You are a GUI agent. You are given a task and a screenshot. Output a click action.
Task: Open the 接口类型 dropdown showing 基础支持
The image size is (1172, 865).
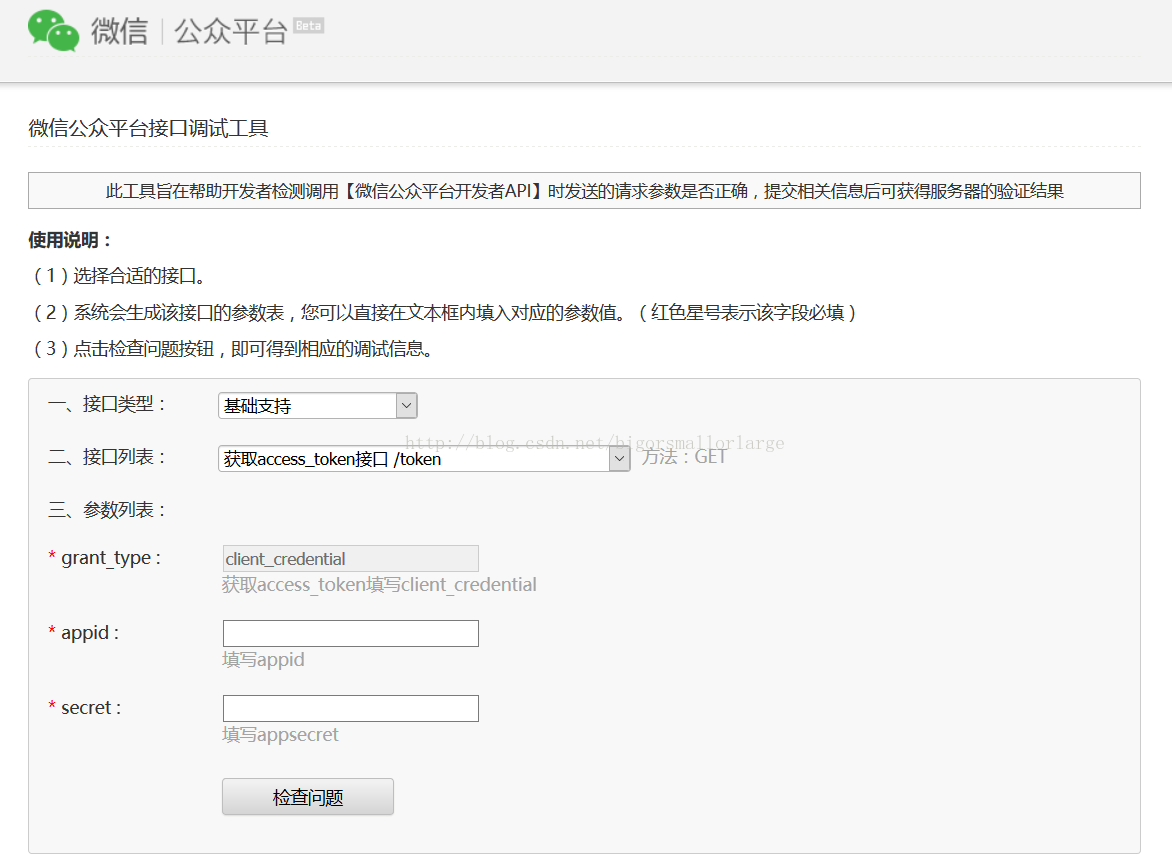pos(310,405)
